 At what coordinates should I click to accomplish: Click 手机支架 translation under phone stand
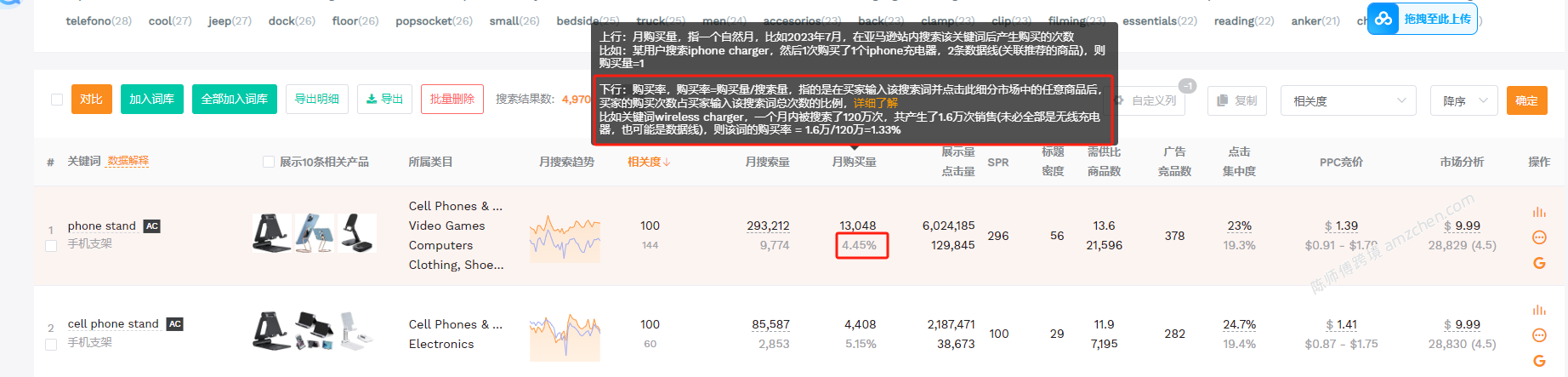pyautogui.click(x=90, y=244)
